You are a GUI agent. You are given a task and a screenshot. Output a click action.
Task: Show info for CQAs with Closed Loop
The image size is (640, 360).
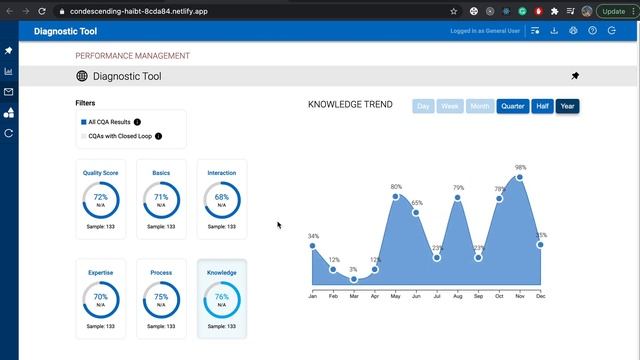click(159, 136)
